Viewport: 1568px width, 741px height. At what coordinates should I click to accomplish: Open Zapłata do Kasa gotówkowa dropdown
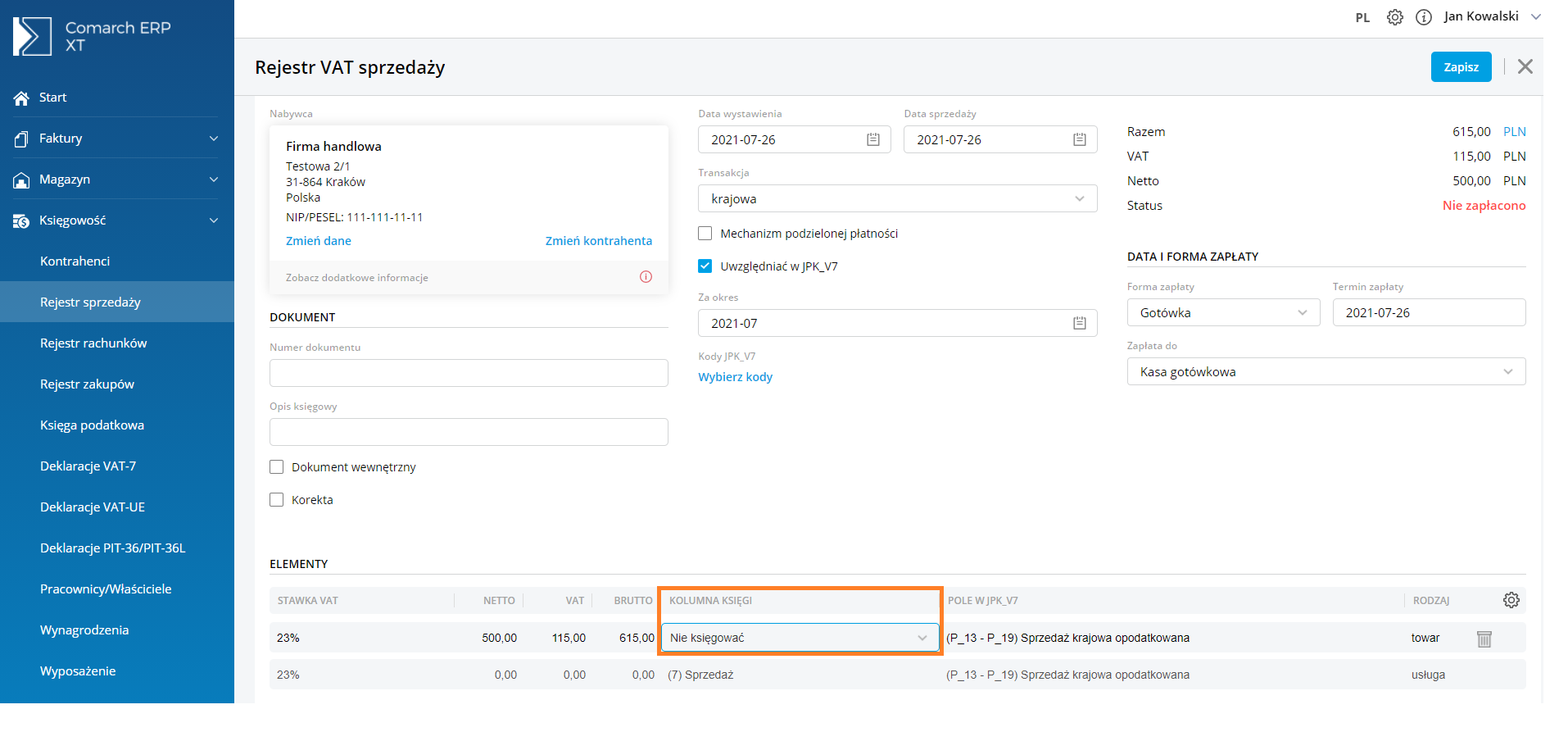click(1326, 372)
